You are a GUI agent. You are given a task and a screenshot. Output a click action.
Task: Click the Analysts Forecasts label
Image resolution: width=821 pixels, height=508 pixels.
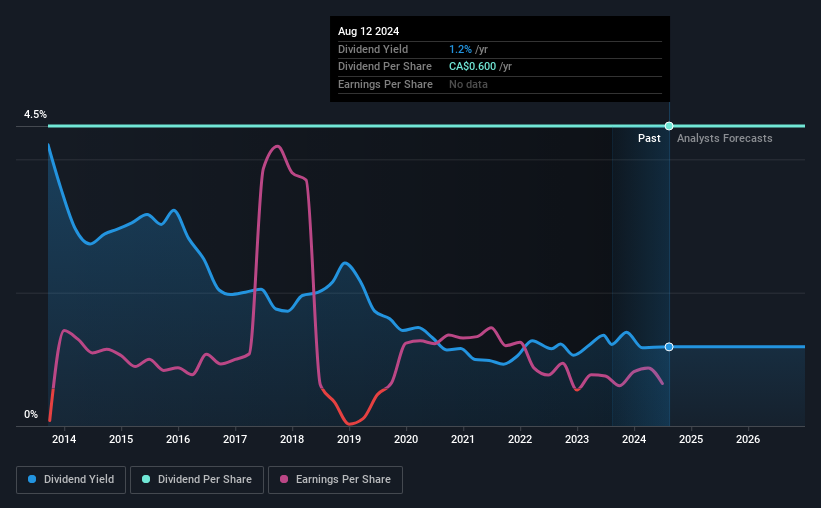pos(725,138)
